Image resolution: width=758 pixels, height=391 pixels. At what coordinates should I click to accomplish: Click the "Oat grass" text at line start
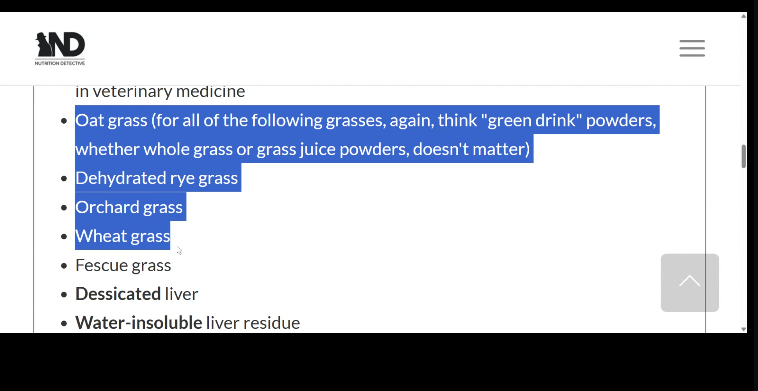point(111,120)
